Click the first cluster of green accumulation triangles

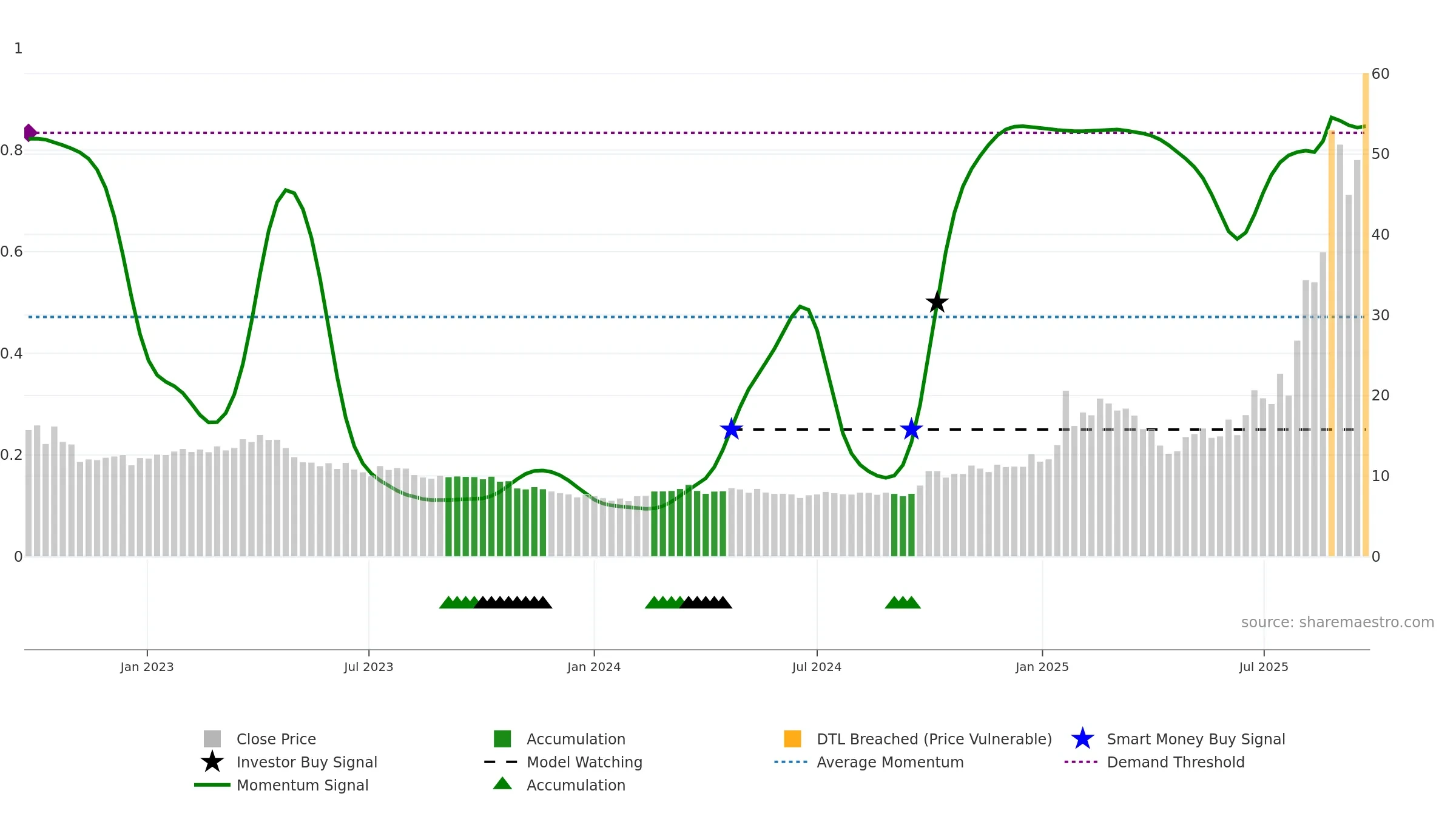coord(458,602)
